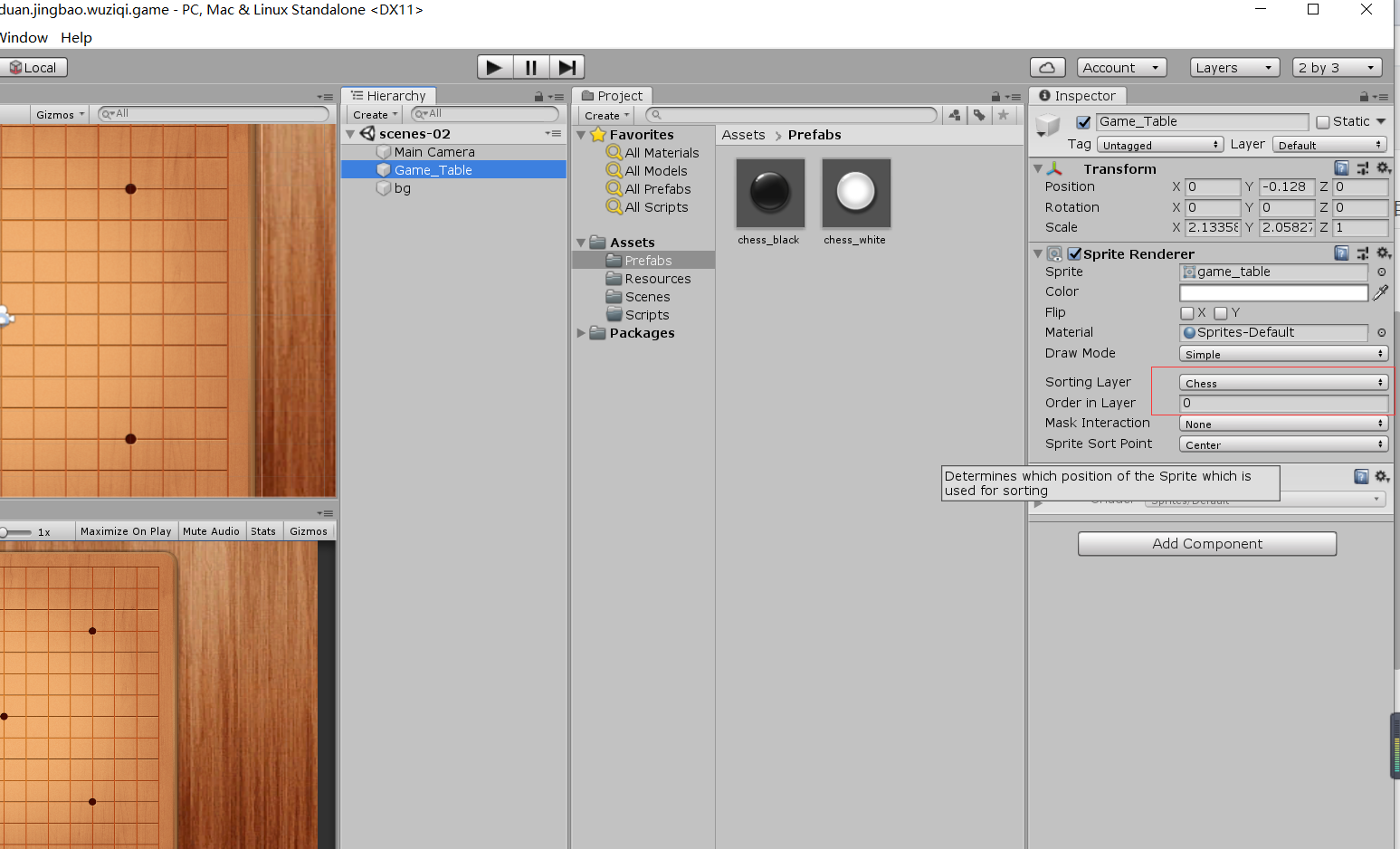Toggle the Flip X checkbox

(1186, 312)
